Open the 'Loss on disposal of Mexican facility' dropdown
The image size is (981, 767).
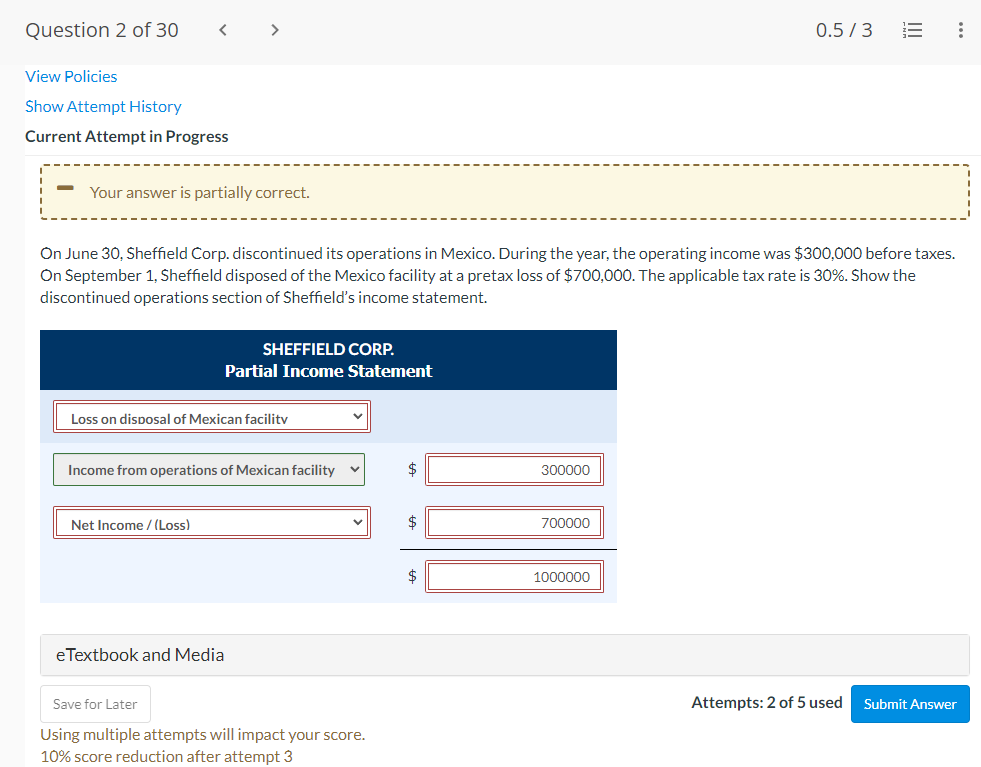pyautogui.click(x=211, y=416)
